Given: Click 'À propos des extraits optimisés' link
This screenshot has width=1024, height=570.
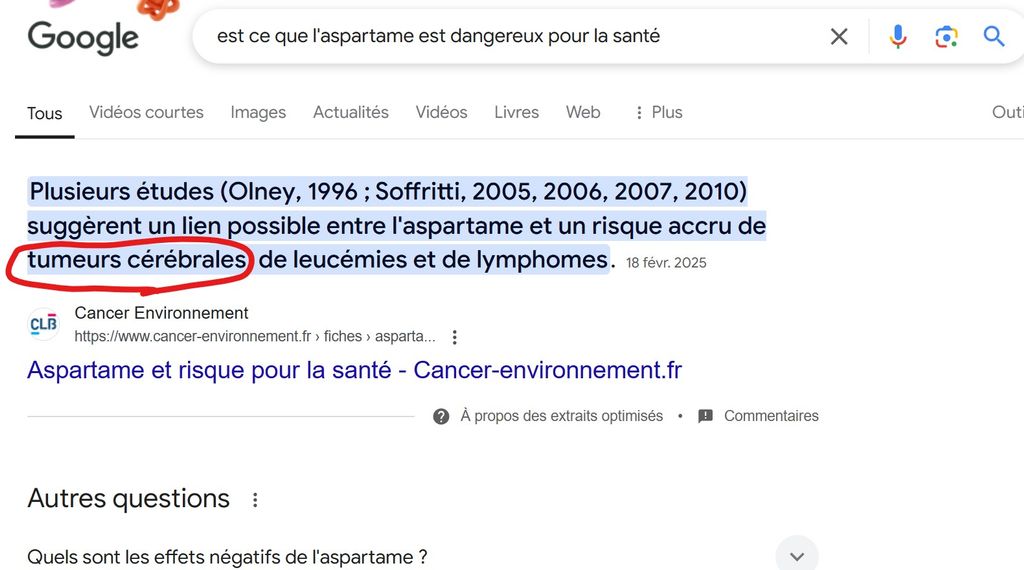Looking at the screenshot, I should (562, 416).
